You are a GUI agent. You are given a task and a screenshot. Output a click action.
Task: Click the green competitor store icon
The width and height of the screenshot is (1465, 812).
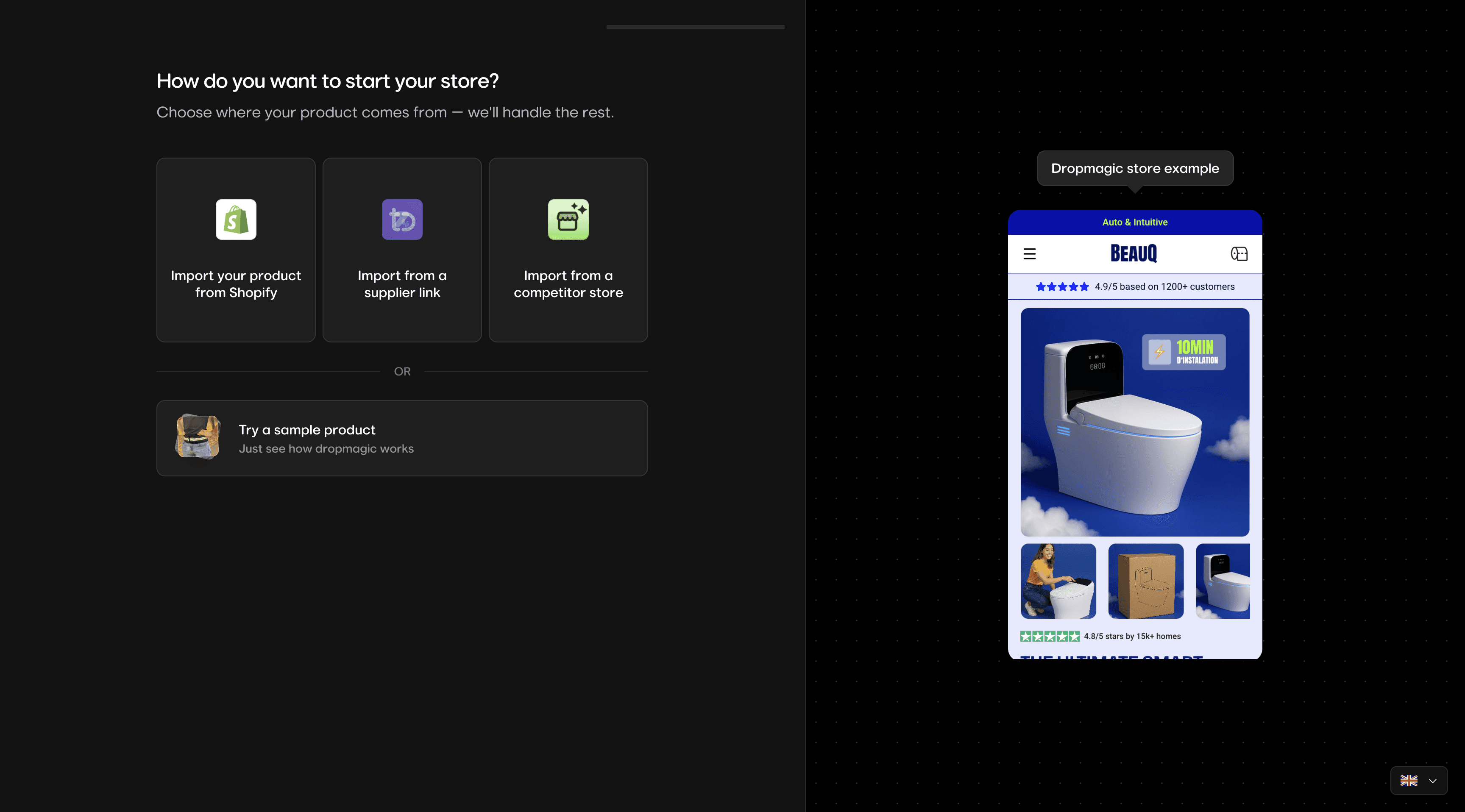[568, 220]
